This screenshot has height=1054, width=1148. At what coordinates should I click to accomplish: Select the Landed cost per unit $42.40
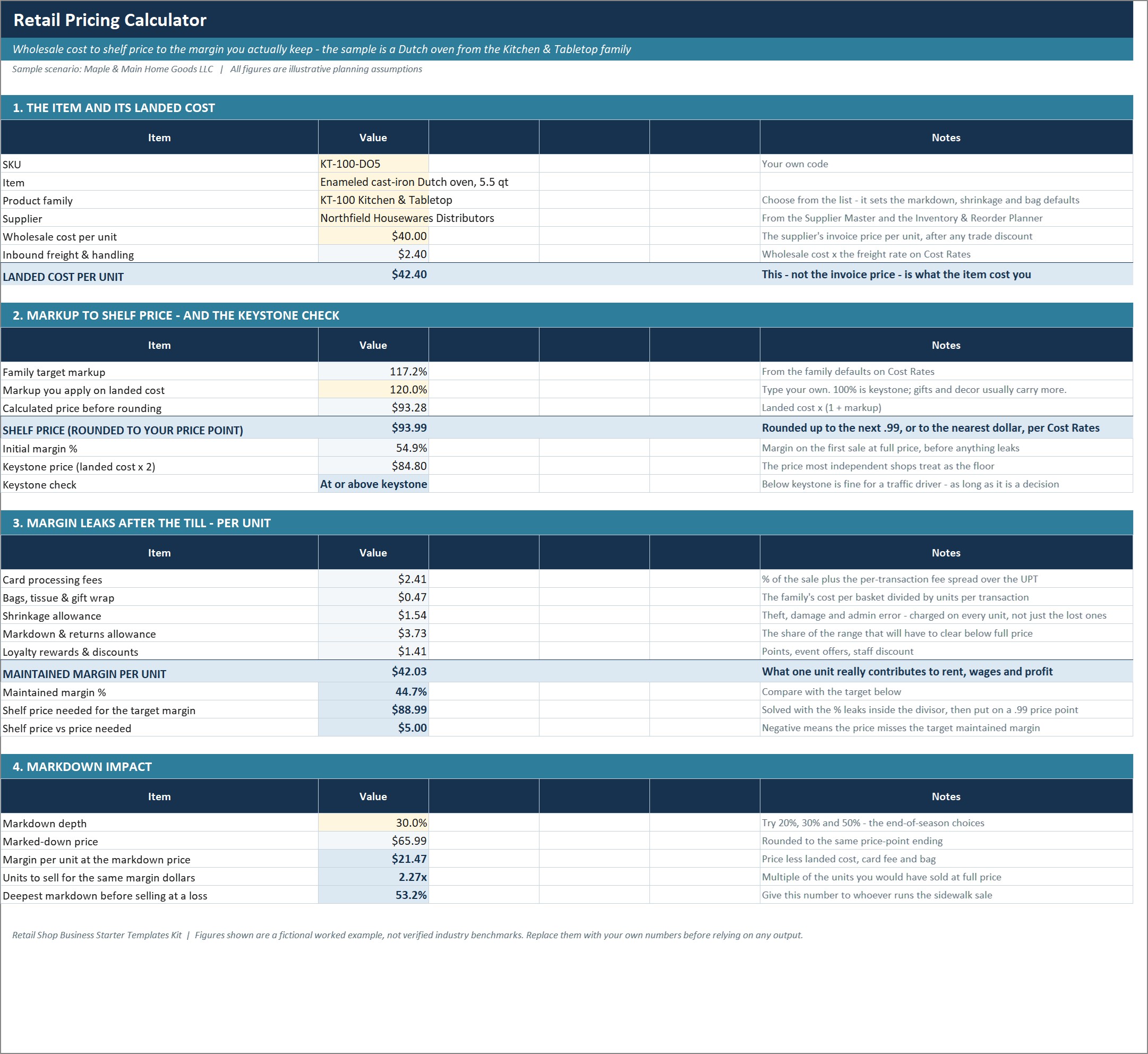coord(373,275)
